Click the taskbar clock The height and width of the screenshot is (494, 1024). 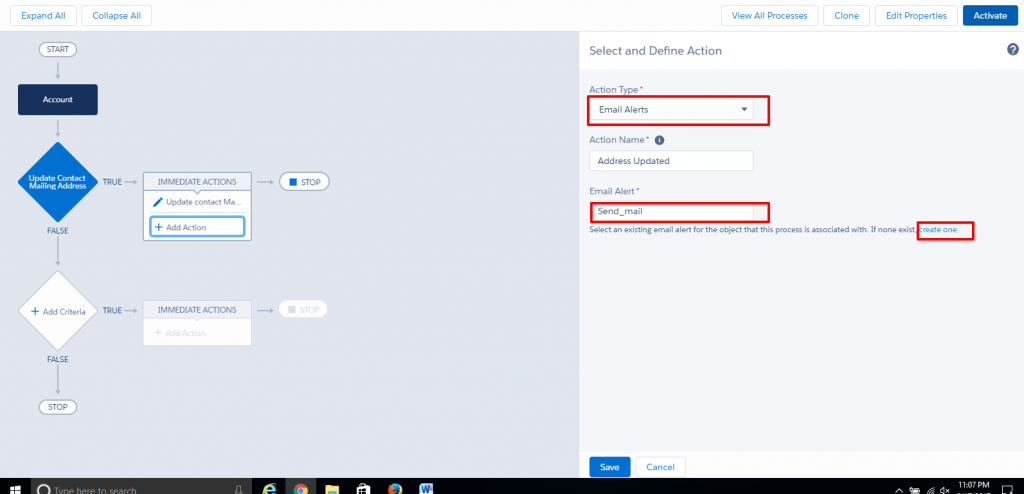(x=973, y=487)
